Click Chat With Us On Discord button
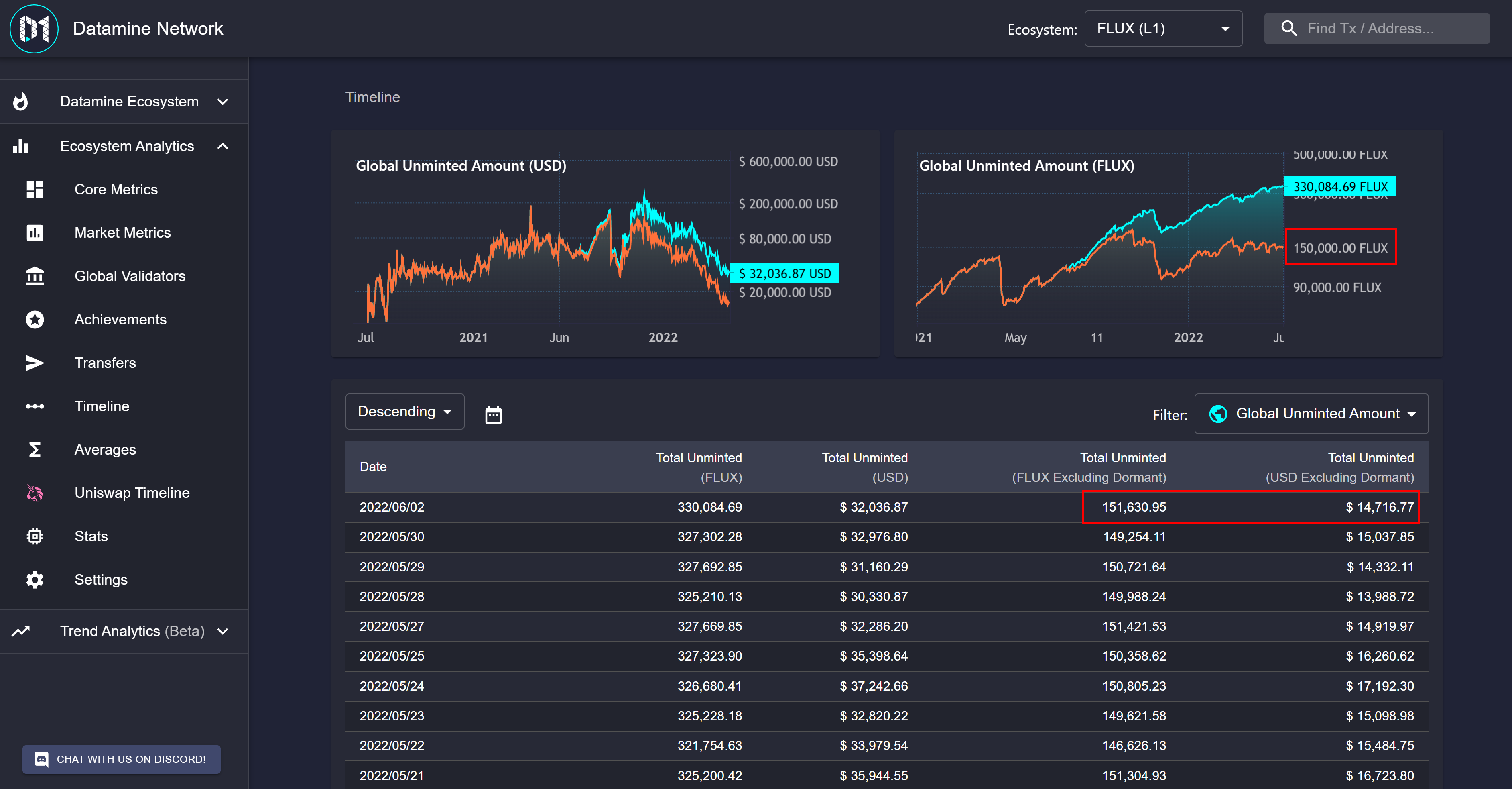This screenshot has height=789, width=1512. (122, 759)
